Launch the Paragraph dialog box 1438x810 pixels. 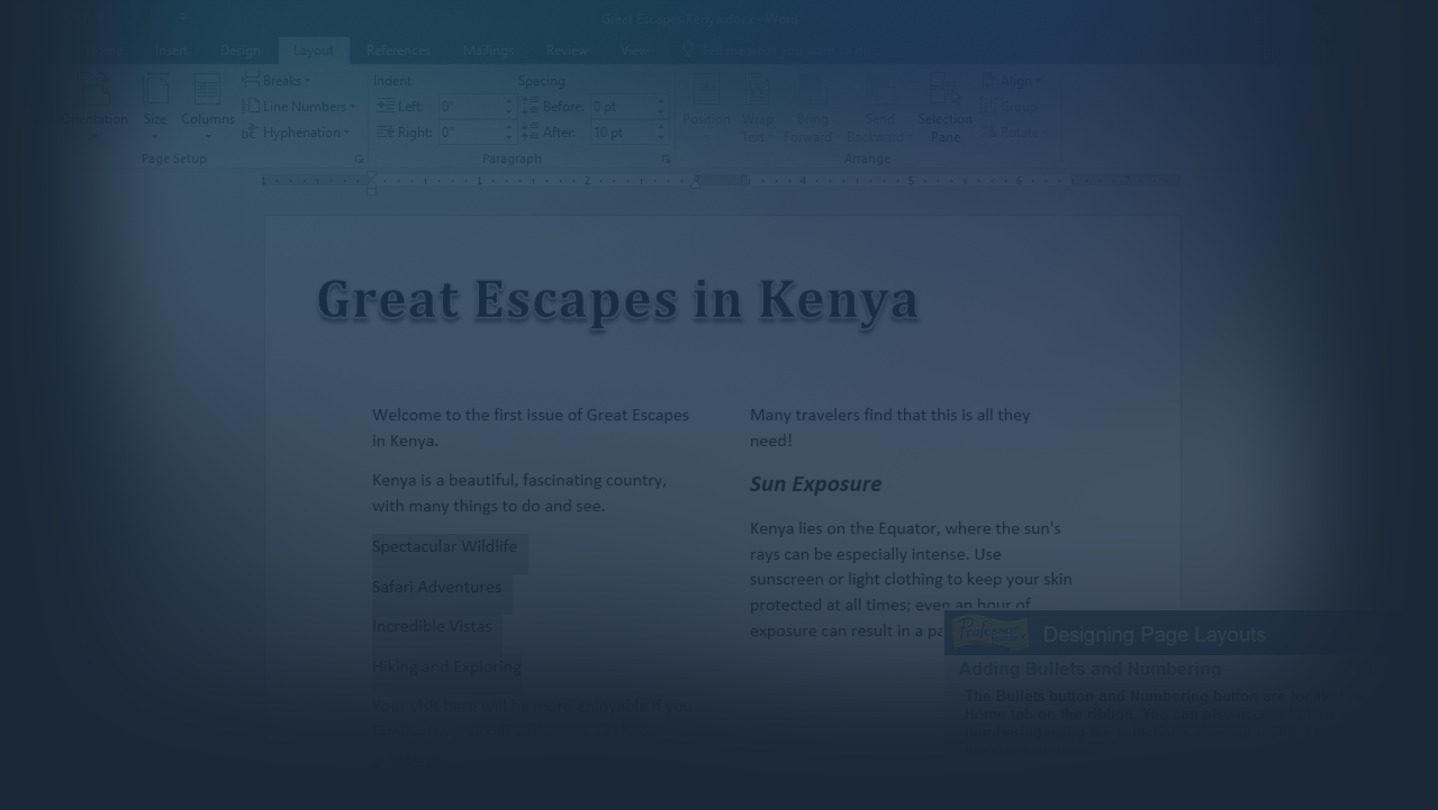pos(665,159)
